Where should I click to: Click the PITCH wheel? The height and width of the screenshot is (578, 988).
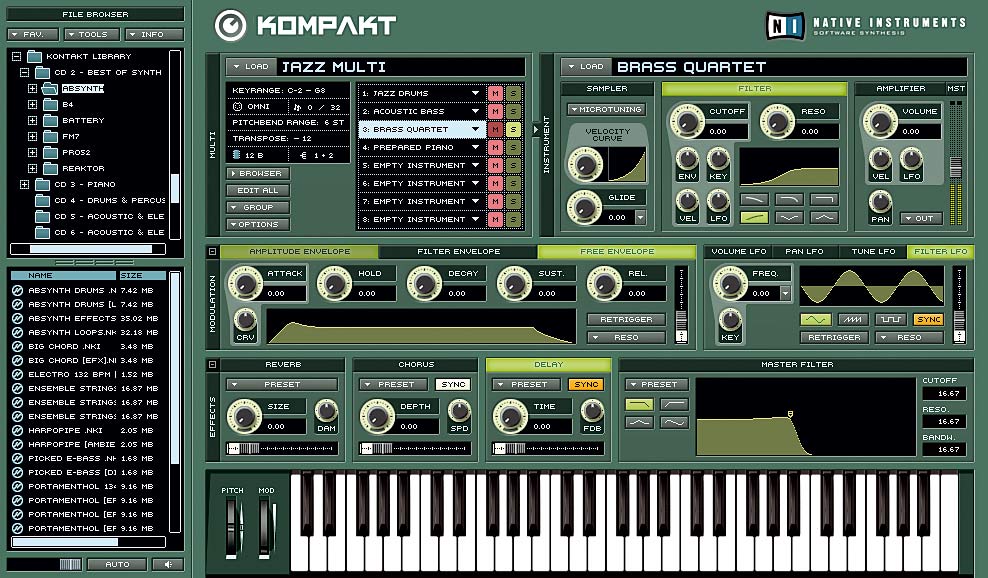coord(231,528)
